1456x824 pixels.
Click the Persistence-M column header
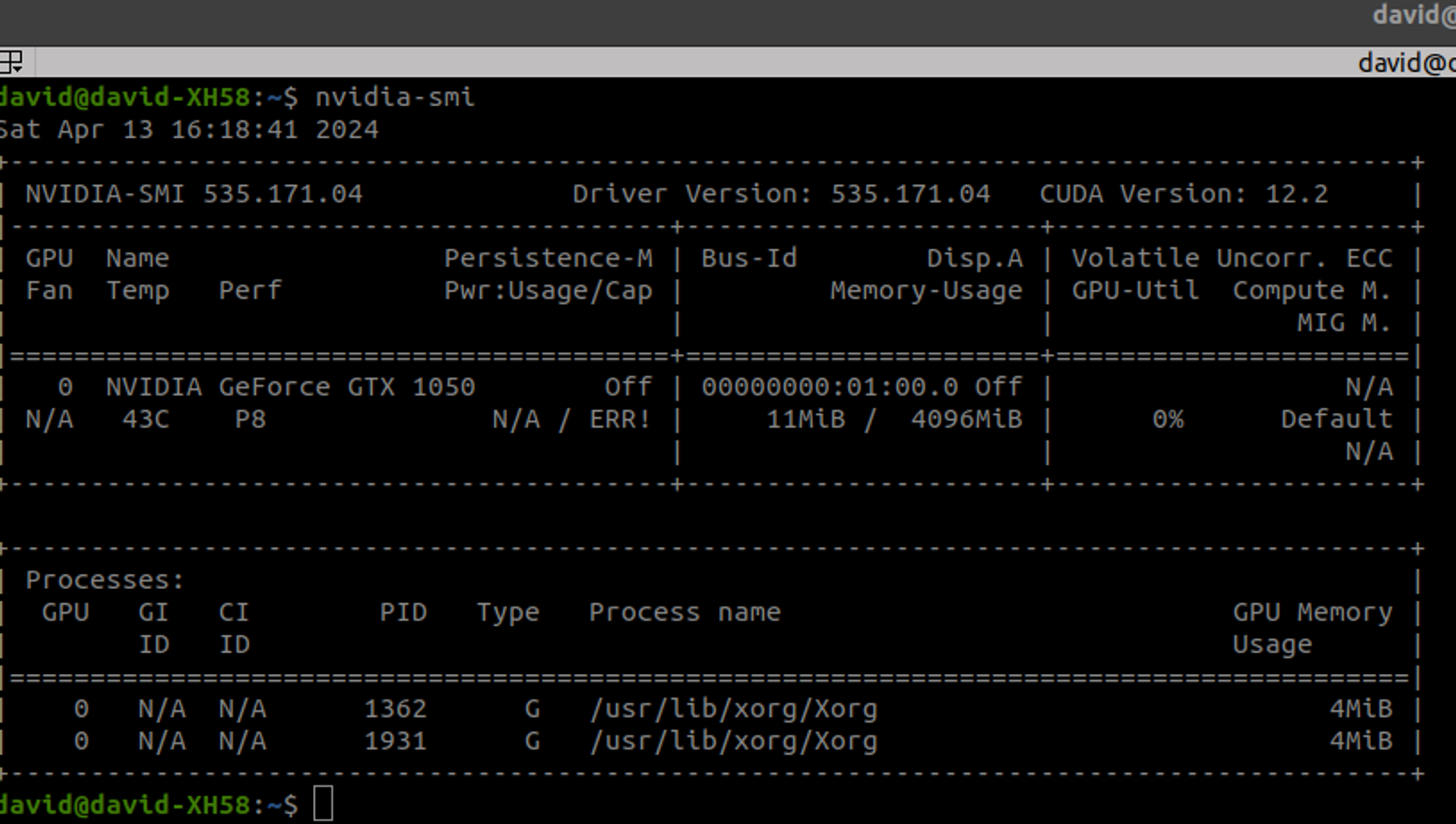tap(548, 259)
